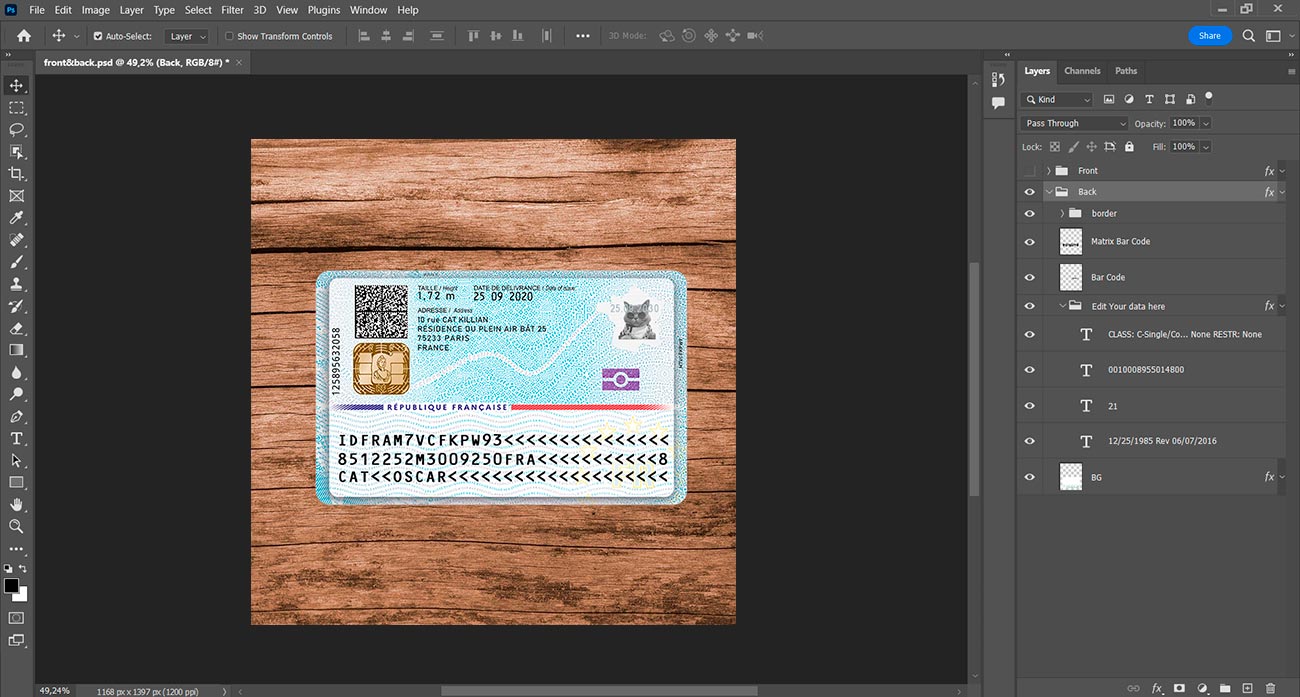Hide the Back group layer
This screenshot has width=1300, height=697.
pos(1030,192)
